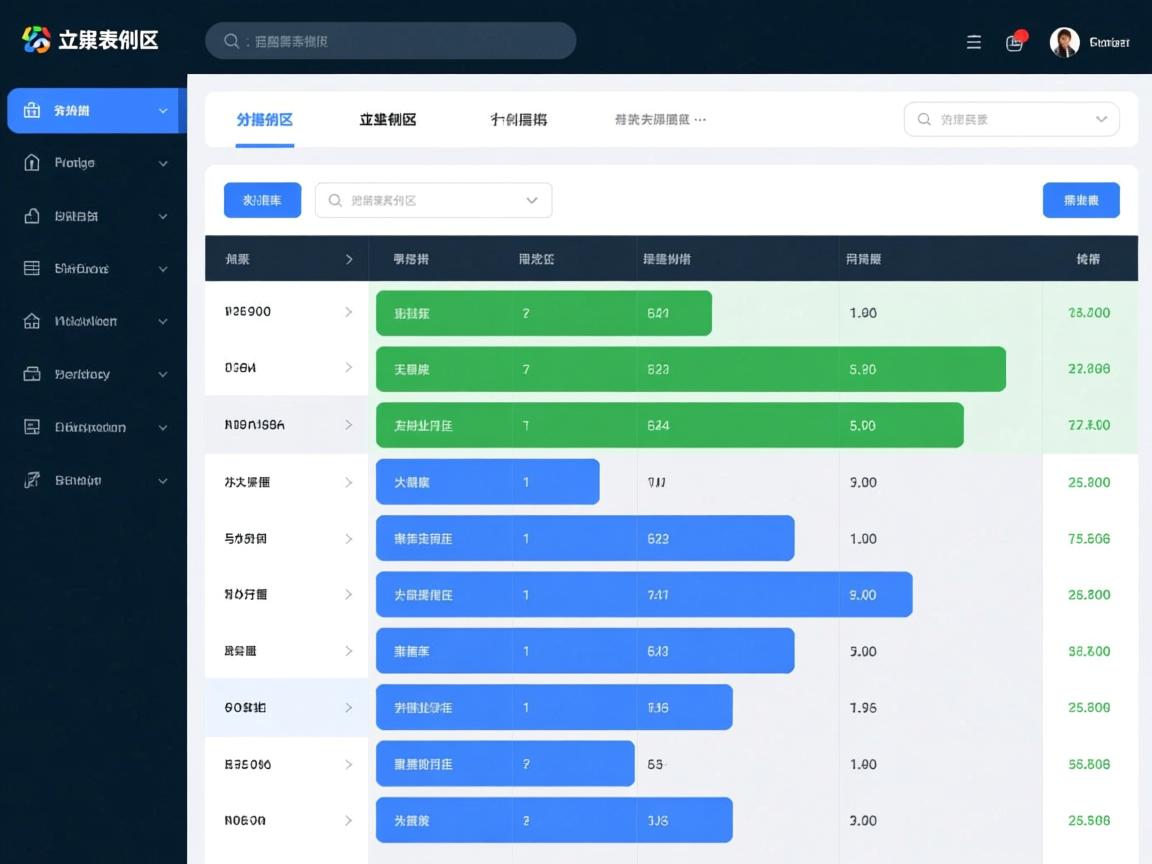
Task: Click the colorful app logo in top-left corner
Action: (36, 40)
